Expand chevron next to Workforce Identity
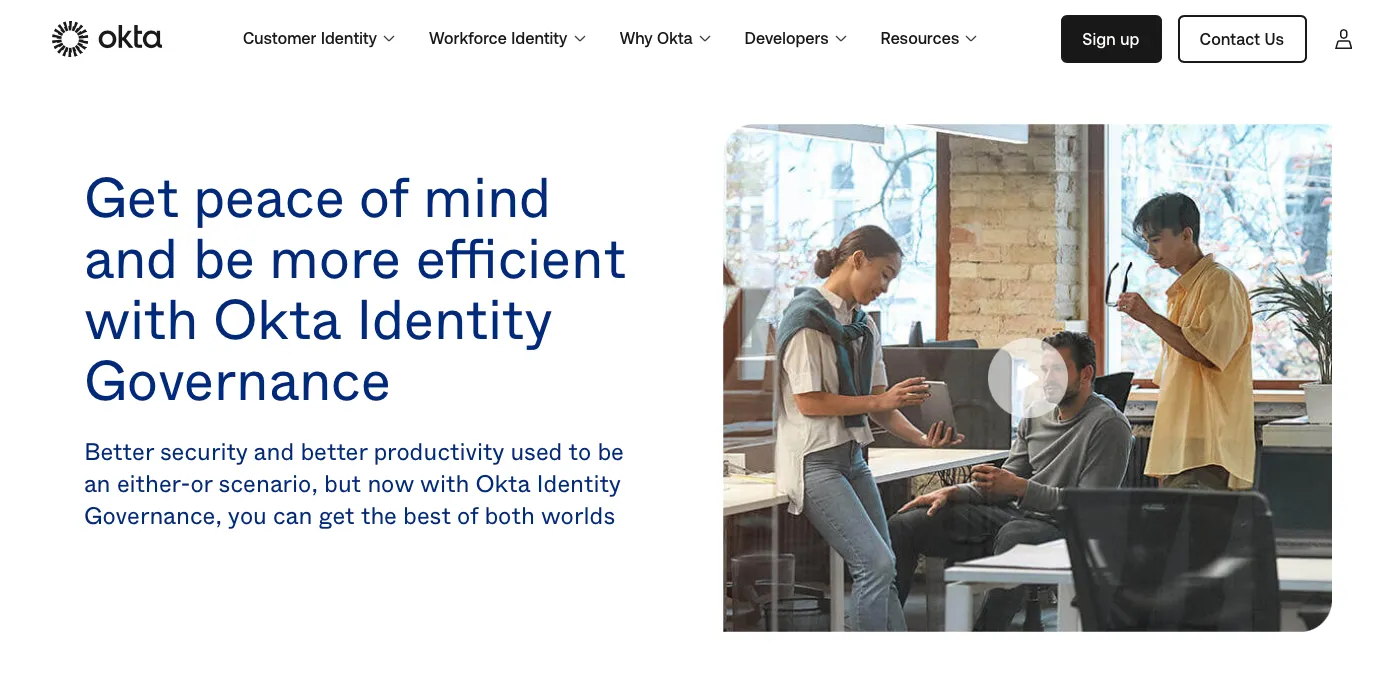The height and width of the screenshot is (678, 1398). click(580, 39)
